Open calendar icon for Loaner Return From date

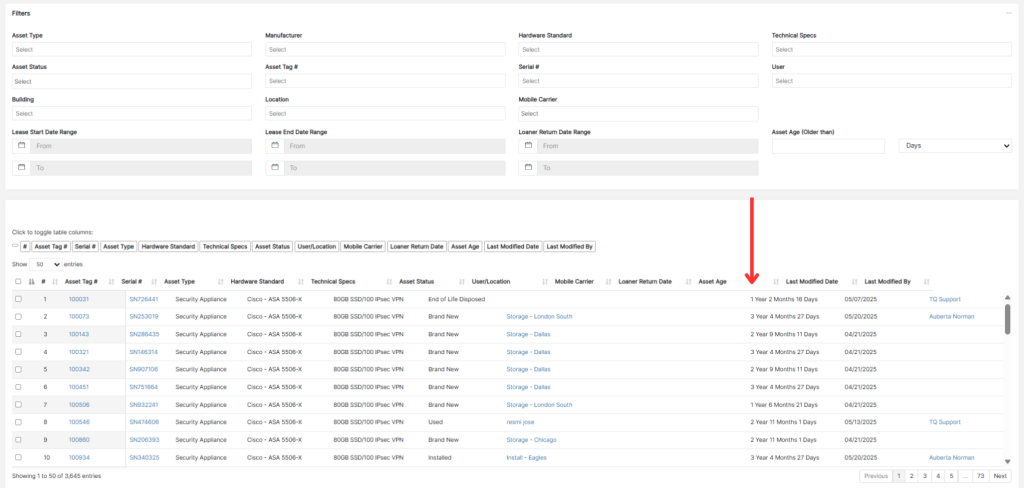click(528, 146)
